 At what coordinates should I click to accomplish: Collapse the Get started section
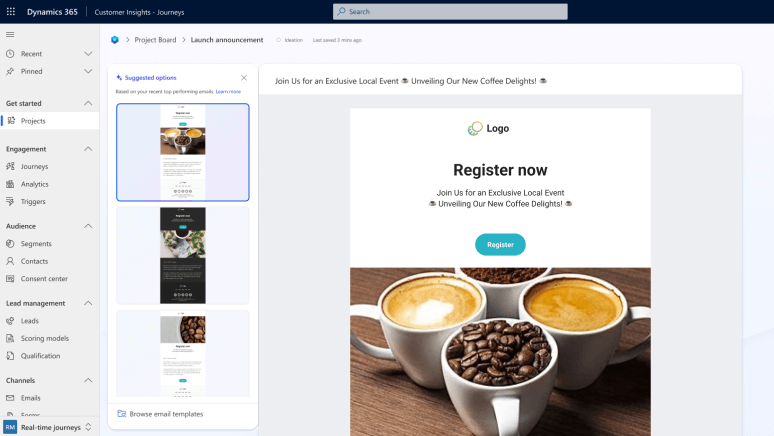[x=88, y=103]
